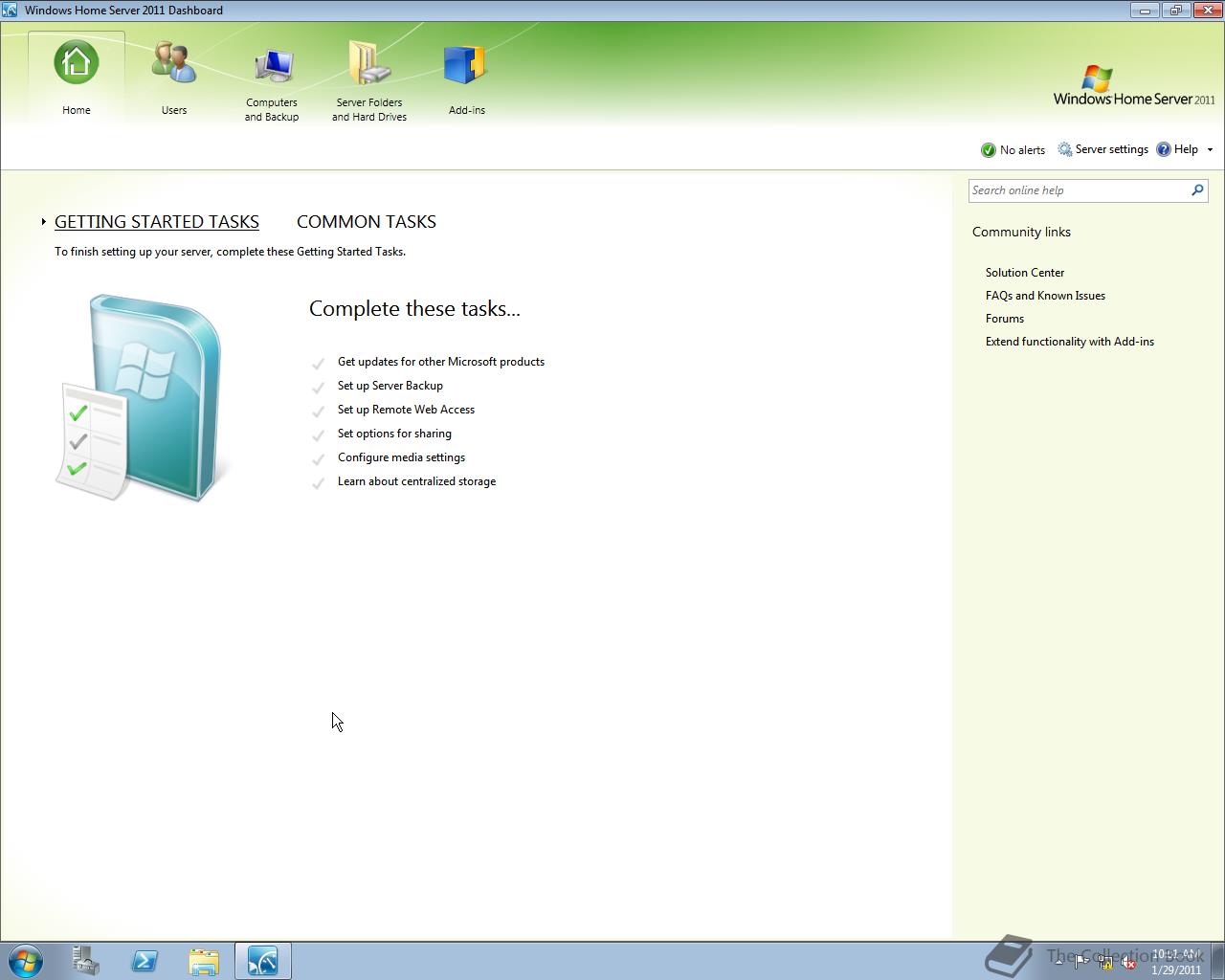Viewport: 1225px width, 980px height.
Task: Click 'To finish setting up your server' text
Action: (x=230, y=252)
